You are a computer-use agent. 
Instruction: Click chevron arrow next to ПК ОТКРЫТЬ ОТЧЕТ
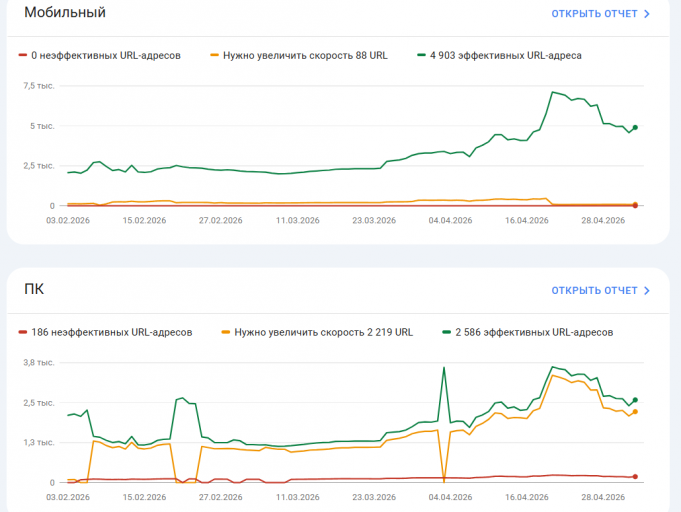click(647, 291)
